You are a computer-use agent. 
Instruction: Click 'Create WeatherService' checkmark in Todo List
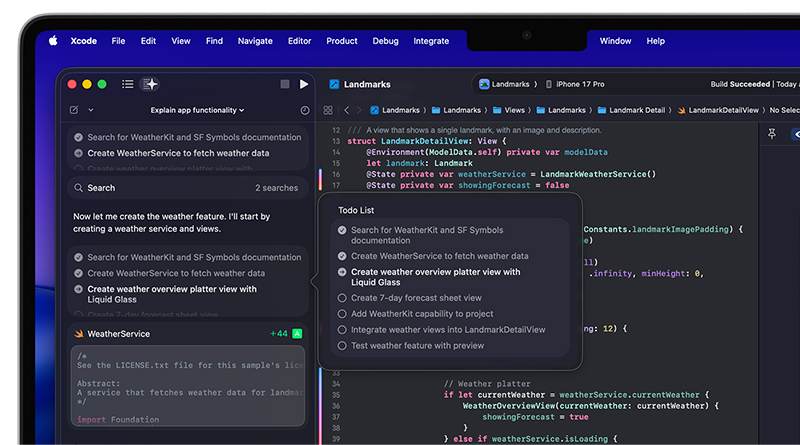pos(342,256)
